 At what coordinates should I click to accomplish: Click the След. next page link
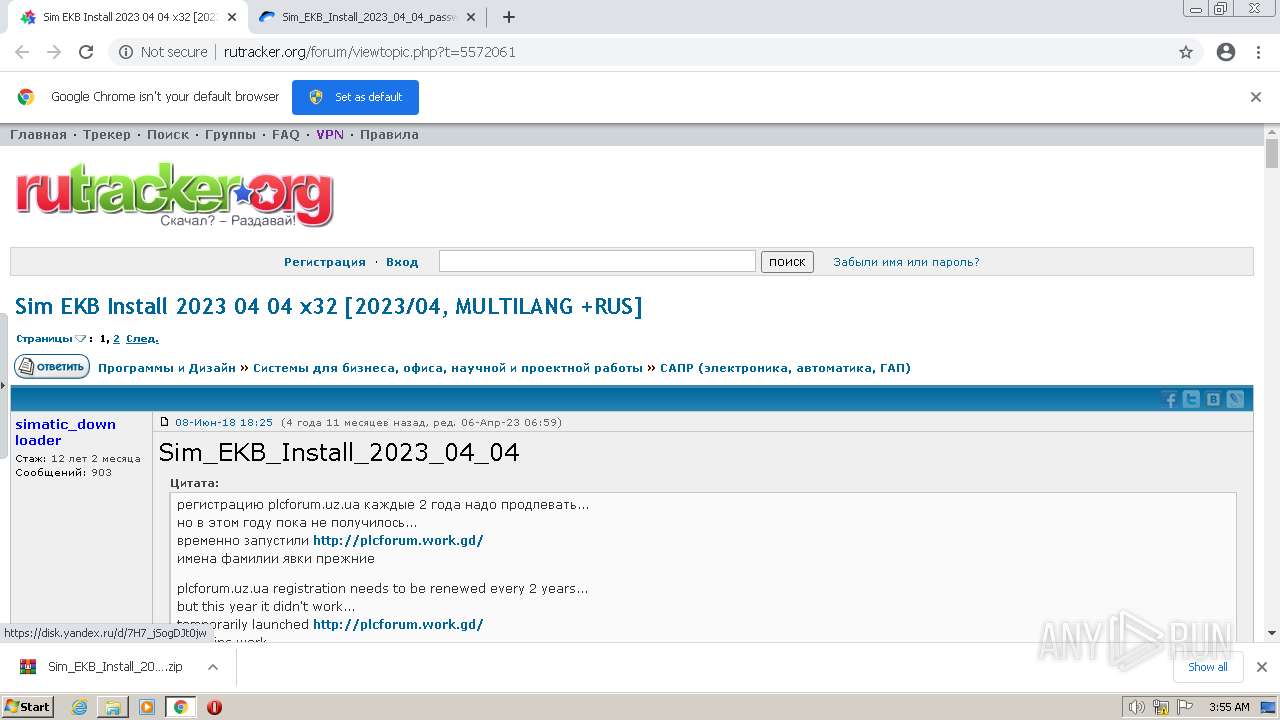click(142, 339)
